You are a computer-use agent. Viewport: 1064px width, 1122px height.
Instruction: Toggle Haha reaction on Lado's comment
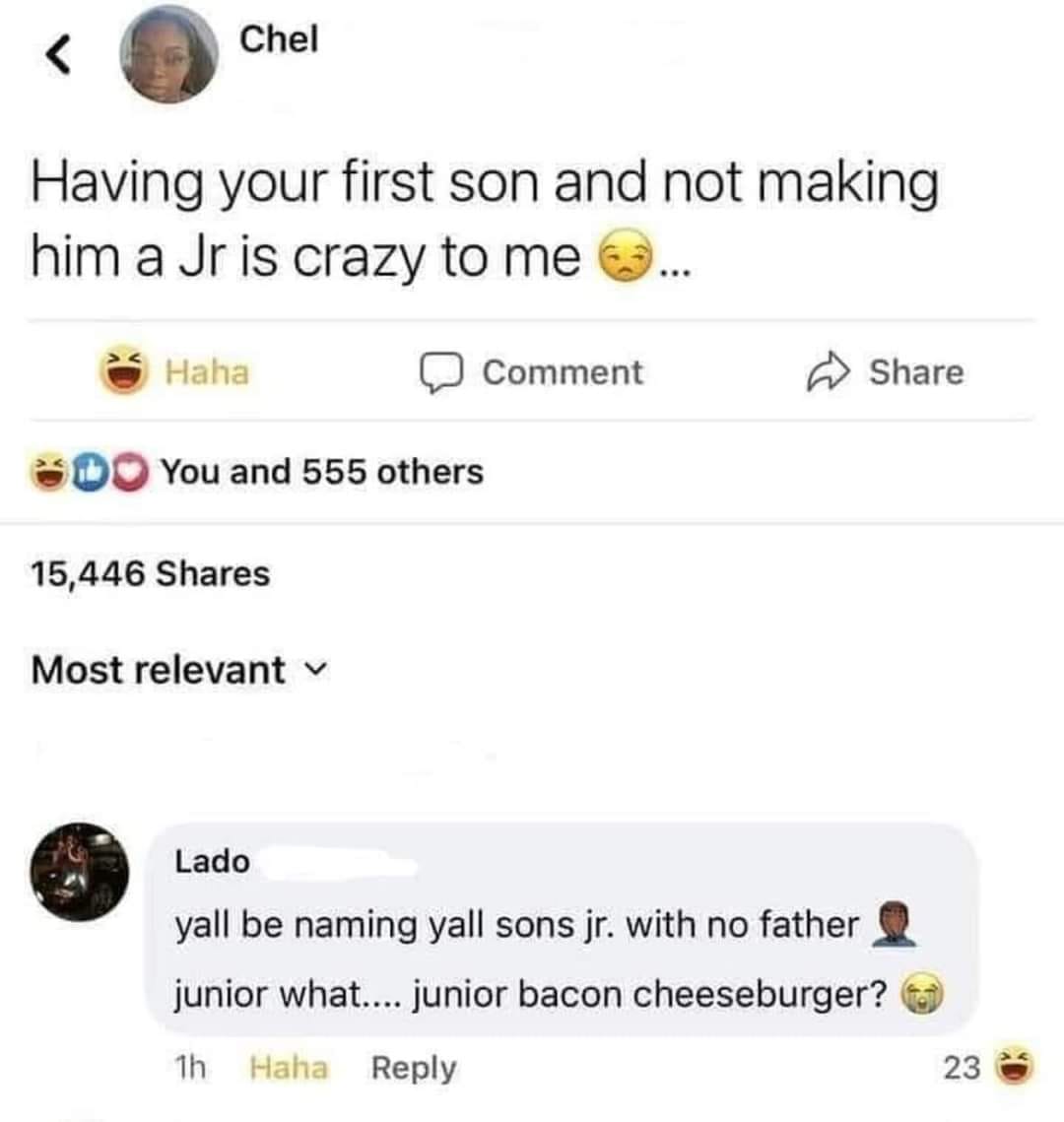click(x=289, y=1067)
